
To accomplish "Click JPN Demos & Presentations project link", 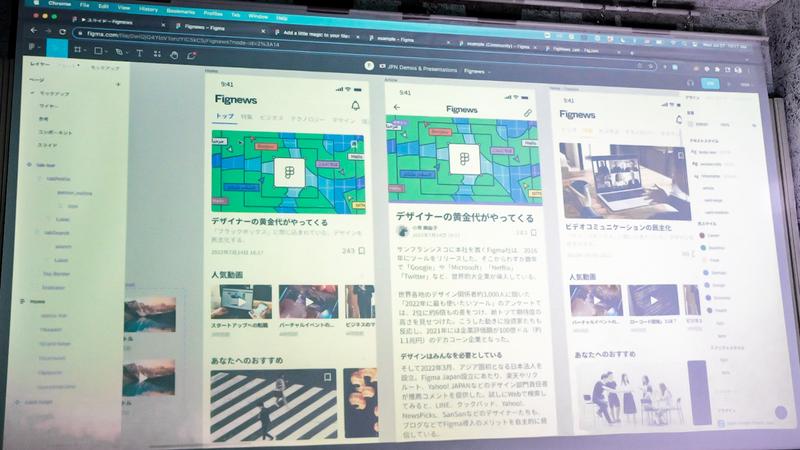I will click(x=422, y=68).
